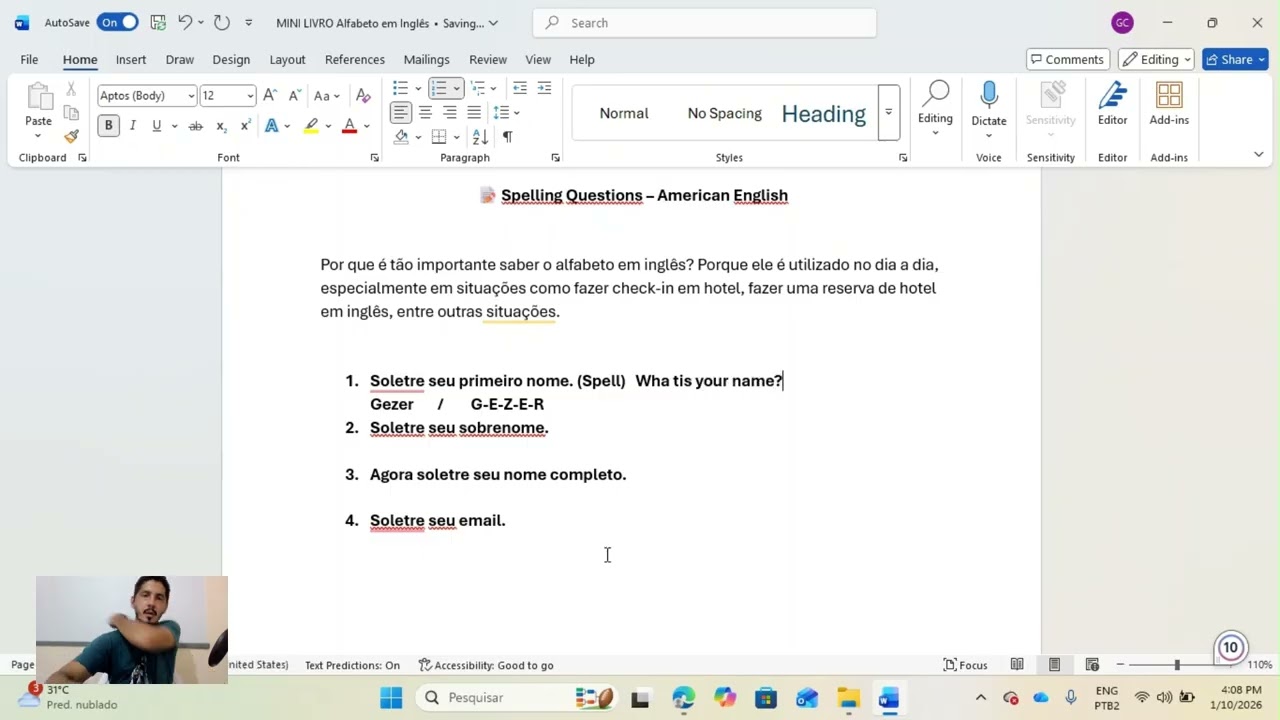Image resolution: width=1280 pixels, height=720 pixels.
Task: Click the Undo arrow in title bar
Action: pos(185,22)
